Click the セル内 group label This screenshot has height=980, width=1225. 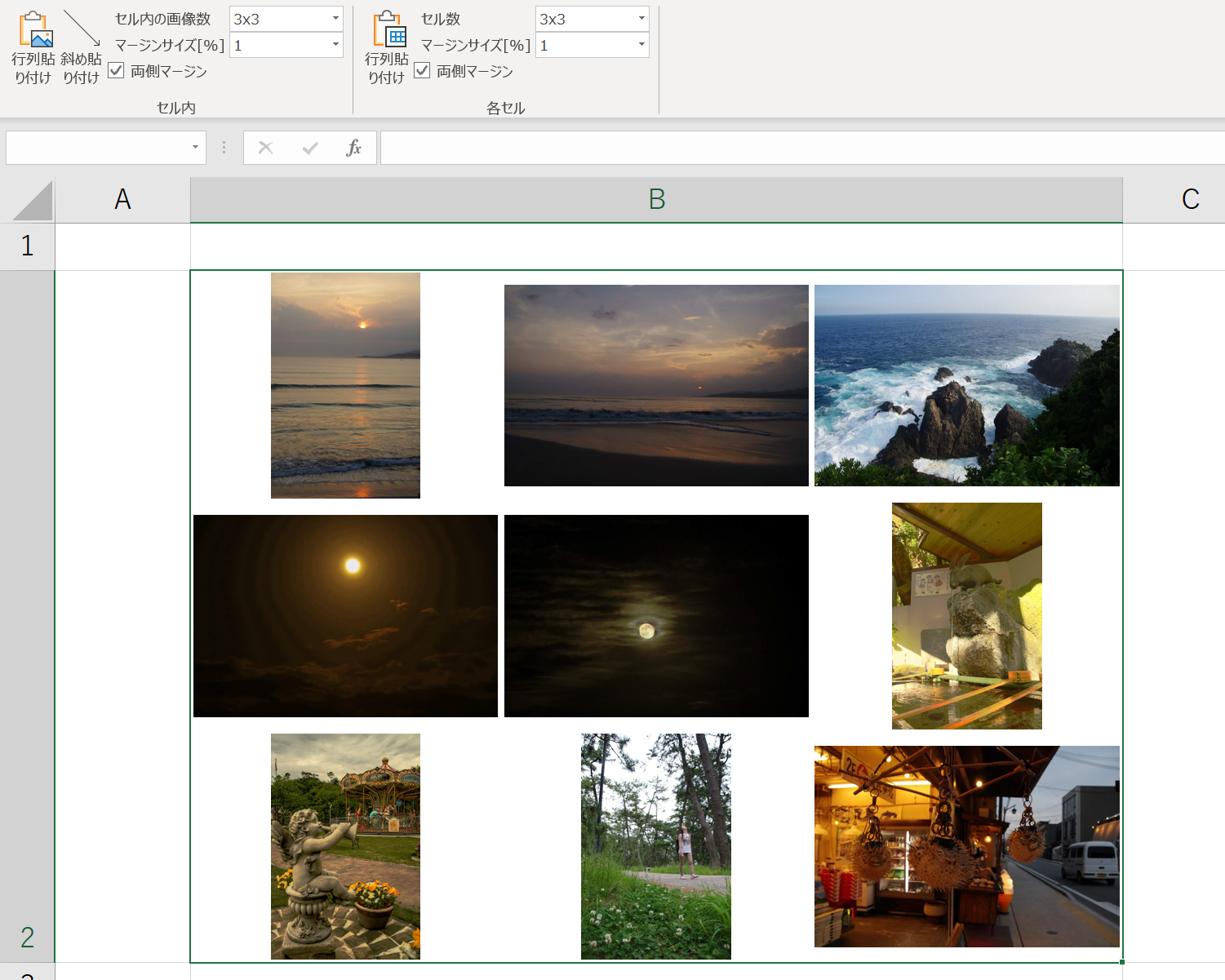176,108
